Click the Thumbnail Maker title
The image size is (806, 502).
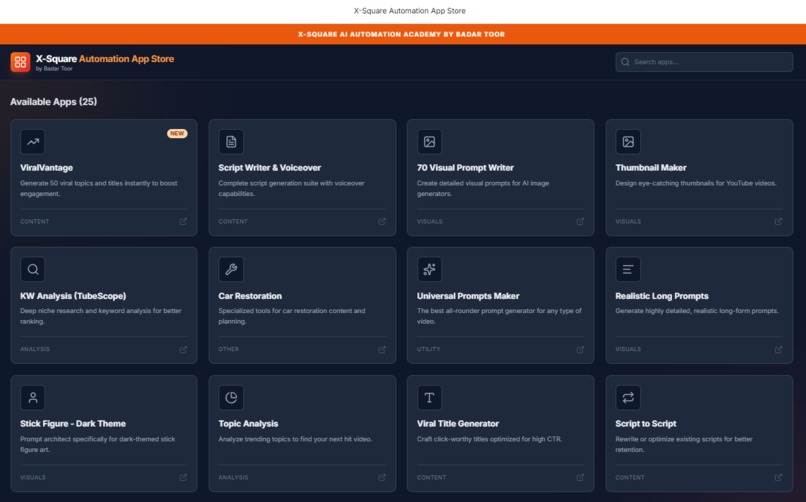[651, 168]
